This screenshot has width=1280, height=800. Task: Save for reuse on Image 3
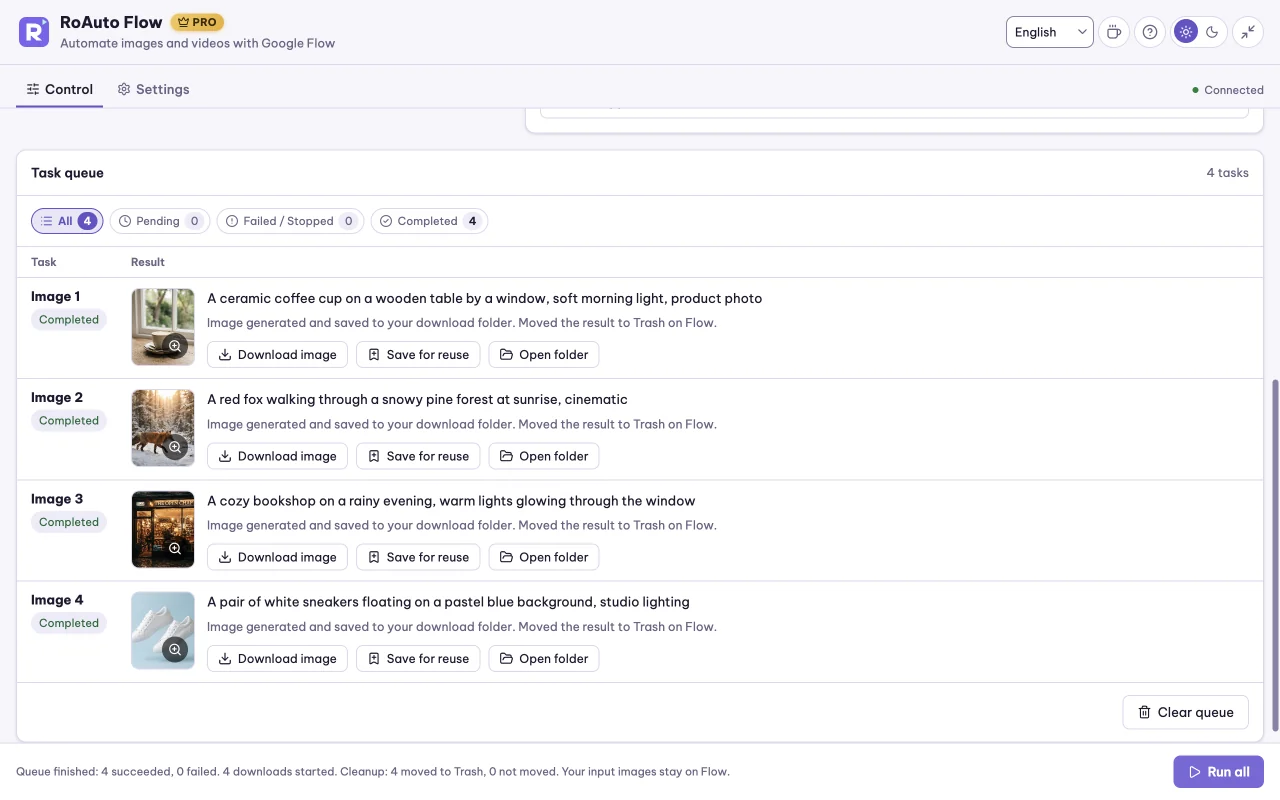(418, 557)
